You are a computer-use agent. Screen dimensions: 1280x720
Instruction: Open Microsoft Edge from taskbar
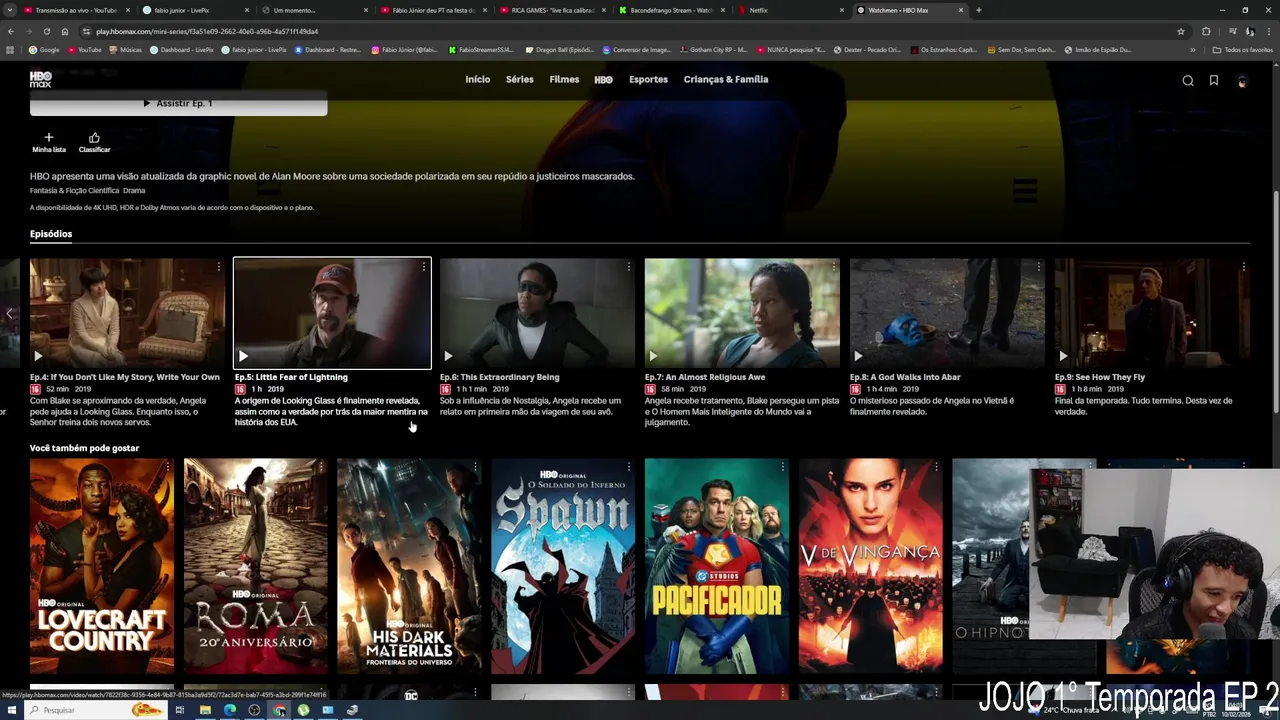[x=230, y=710]
